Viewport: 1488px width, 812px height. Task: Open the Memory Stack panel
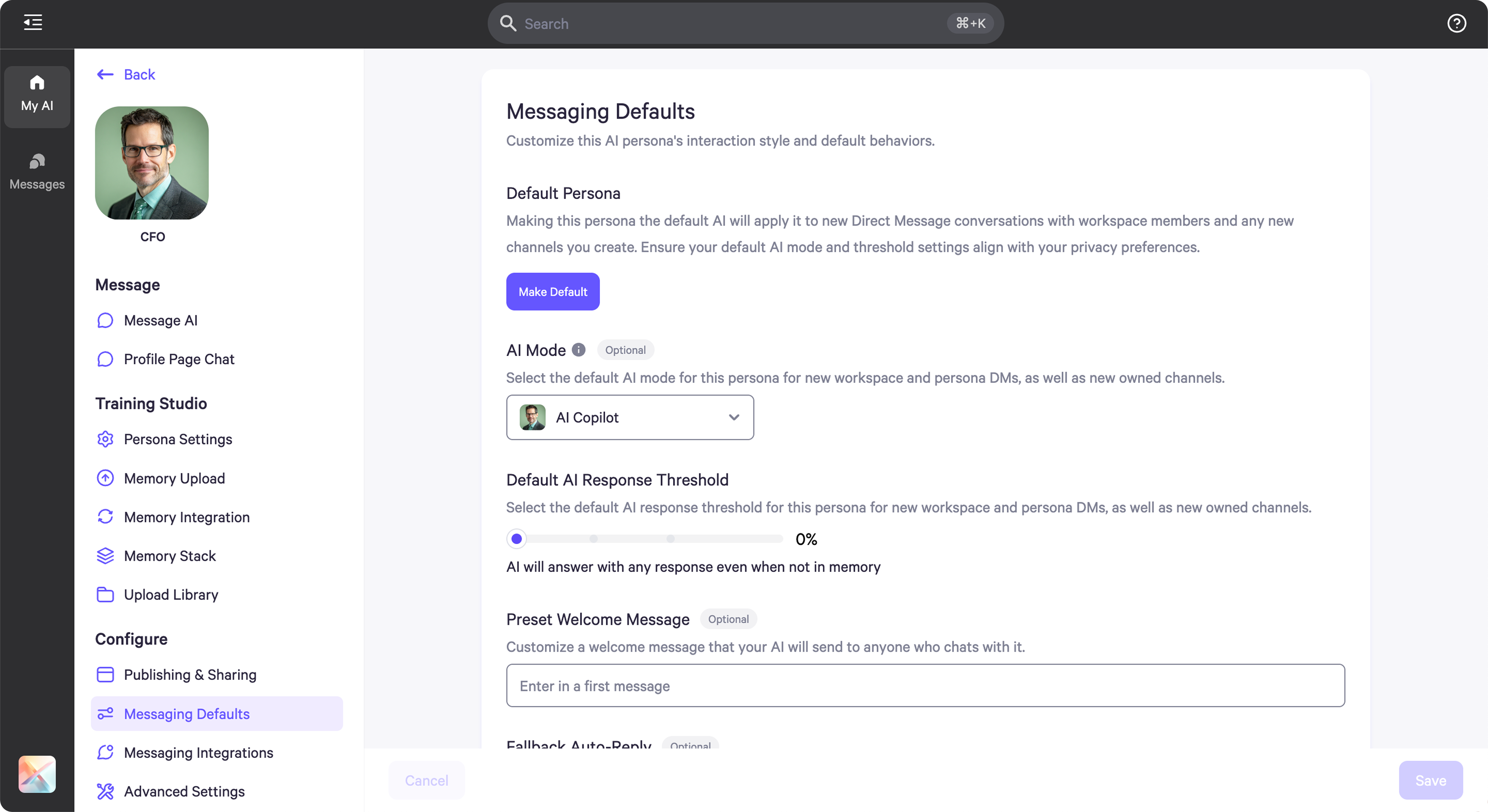point(169,555)
